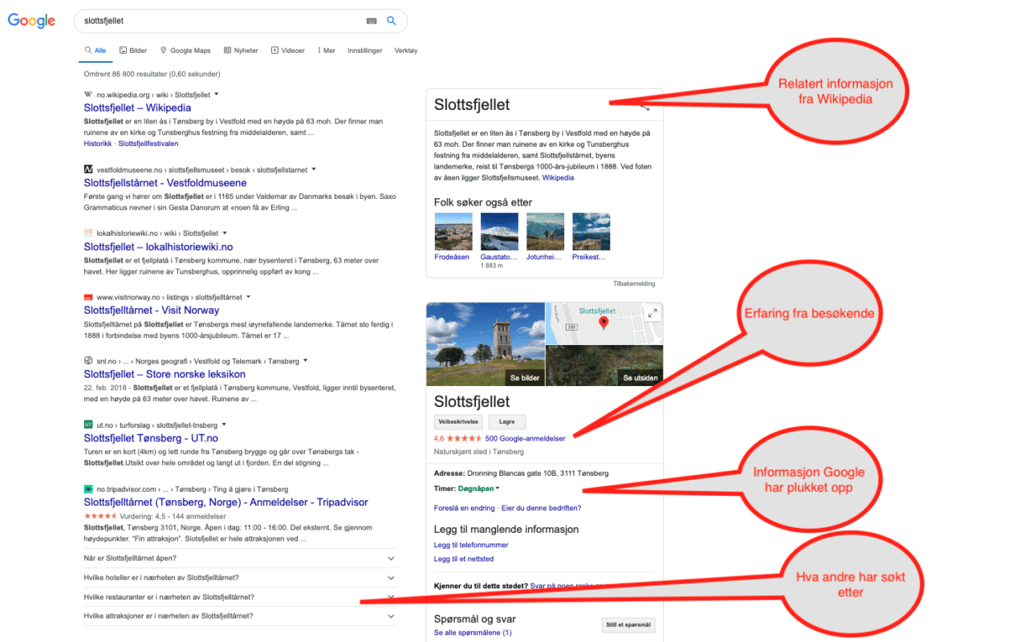Viewport: 1020px width, 642px height.
Task: Expand question about hotels near Slottsfjelltårnet
Action: click(x=239, y=578)
